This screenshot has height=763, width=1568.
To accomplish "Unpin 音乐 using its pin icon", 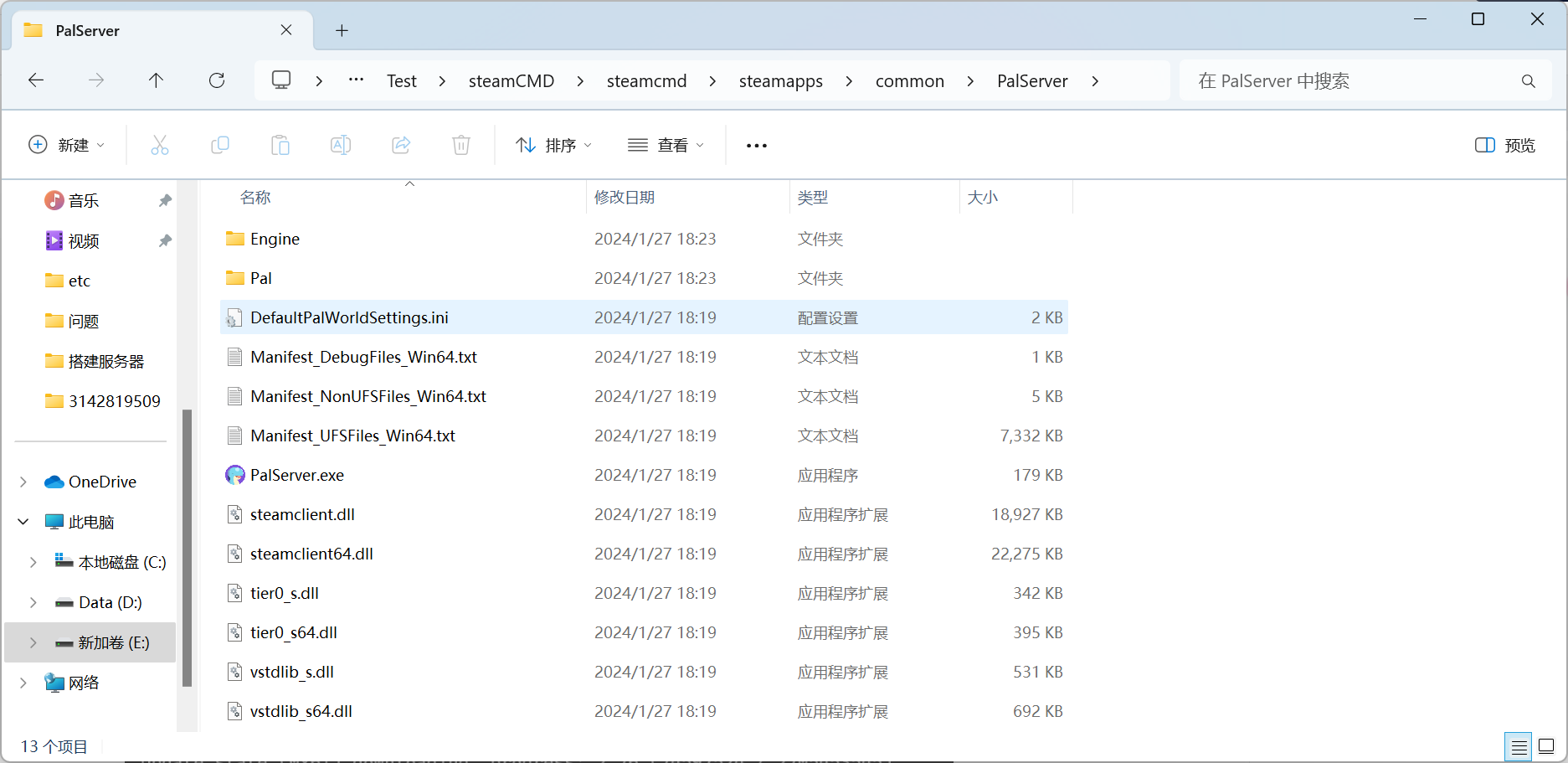I will click(x=165, y=201).
